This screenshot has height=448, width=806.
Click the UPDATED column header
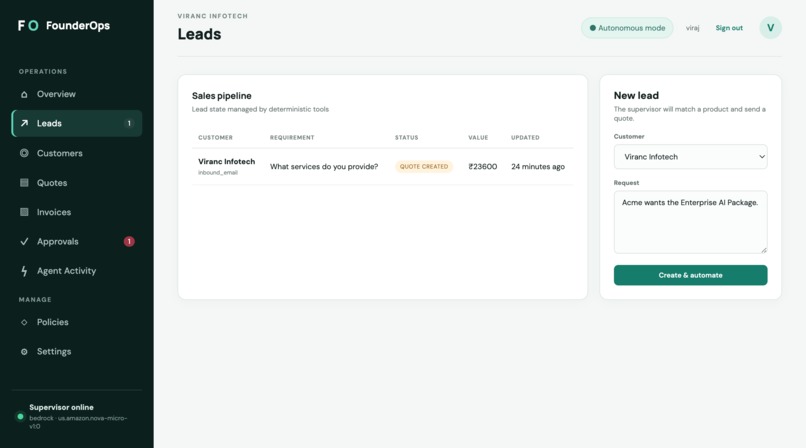[525, 138]
